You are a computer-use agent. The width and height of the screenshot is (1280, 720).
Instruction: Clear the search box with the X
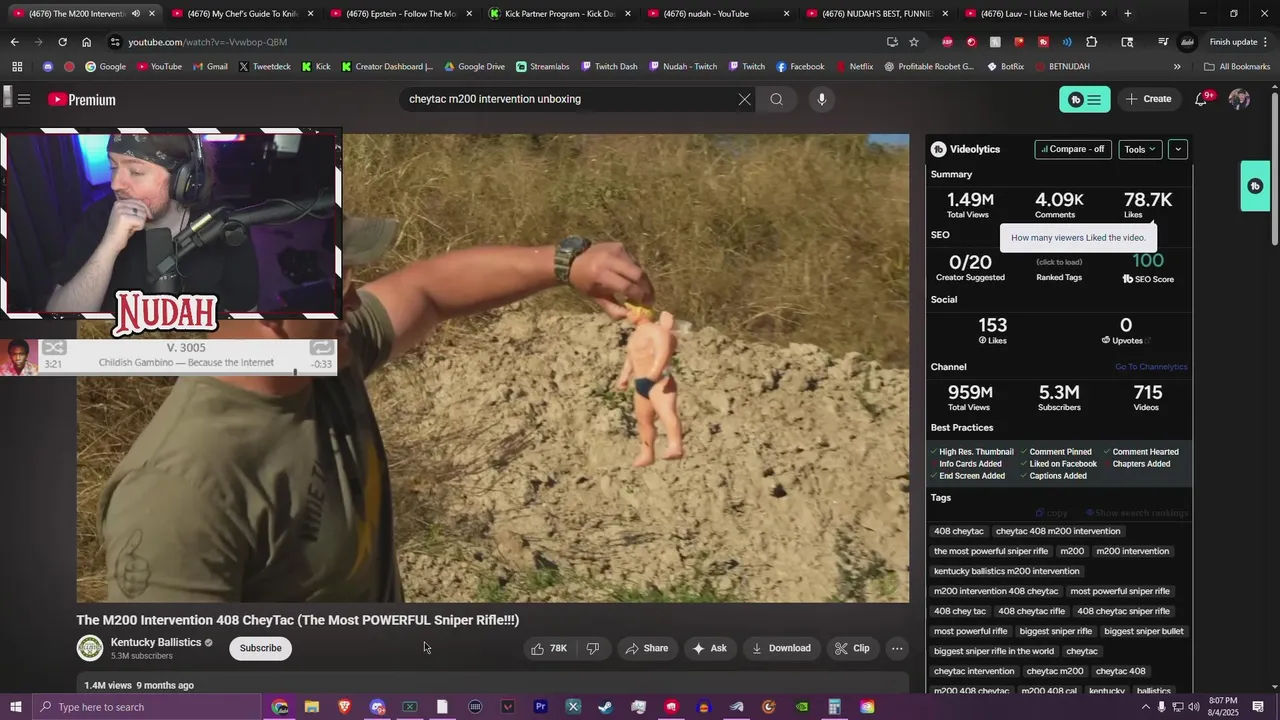(744, 99)
